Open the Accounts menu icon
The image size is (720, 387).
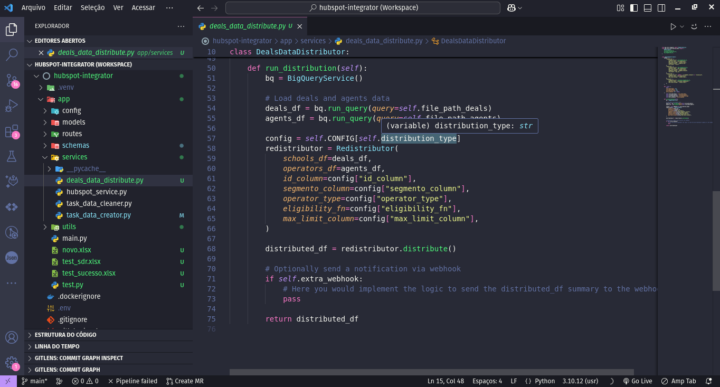point(11,337)
